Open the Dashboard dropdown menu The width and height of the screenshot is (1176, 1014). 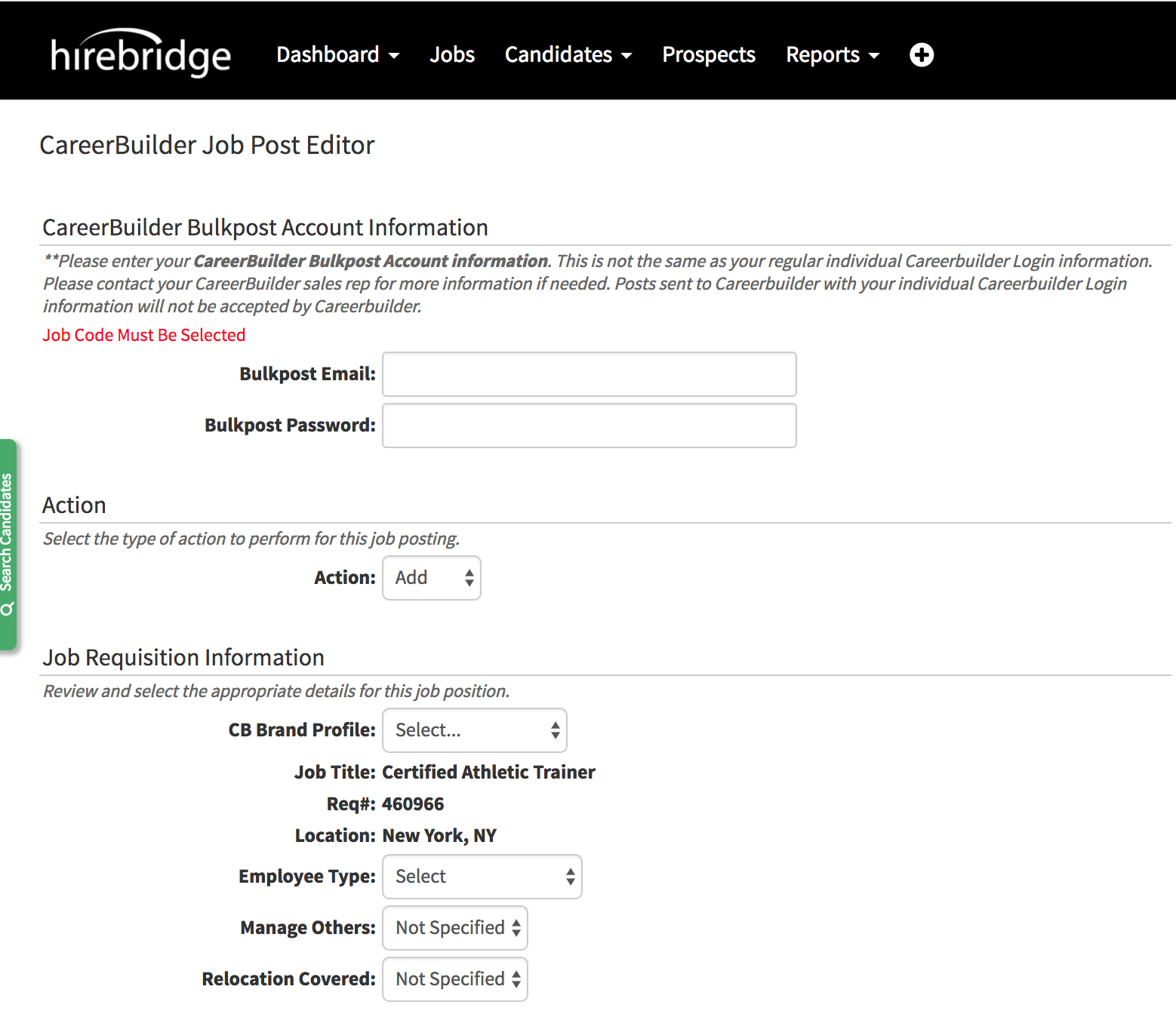[337, 55]
